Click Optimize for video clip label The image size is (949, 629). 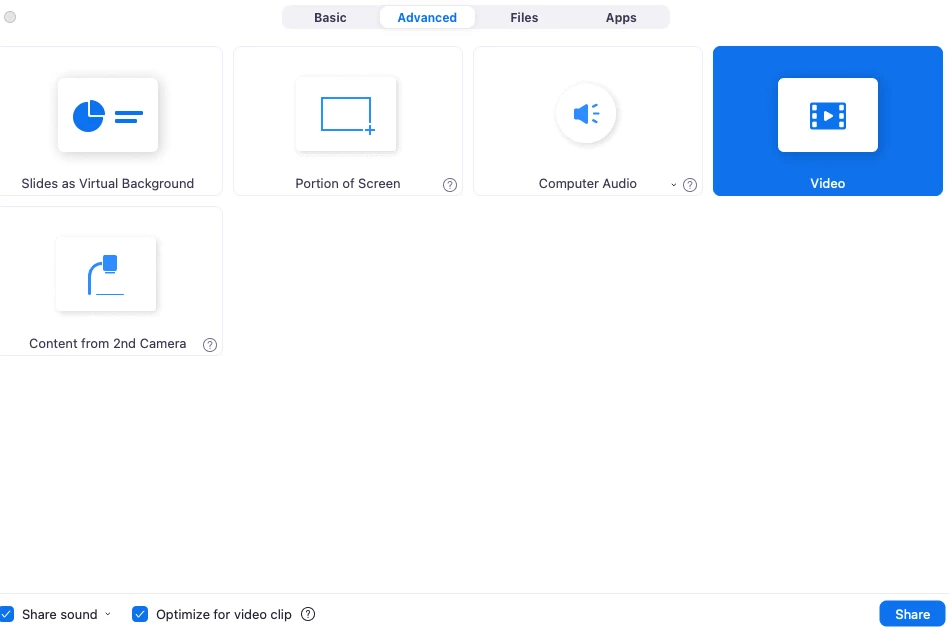224,614
